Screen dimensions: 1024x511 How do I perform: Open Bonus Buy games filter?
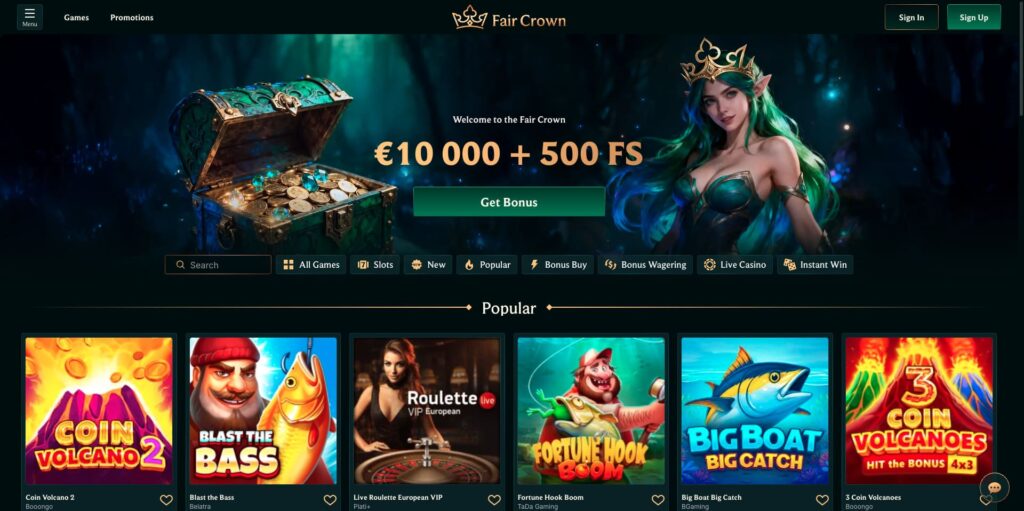tap(558, 265)
